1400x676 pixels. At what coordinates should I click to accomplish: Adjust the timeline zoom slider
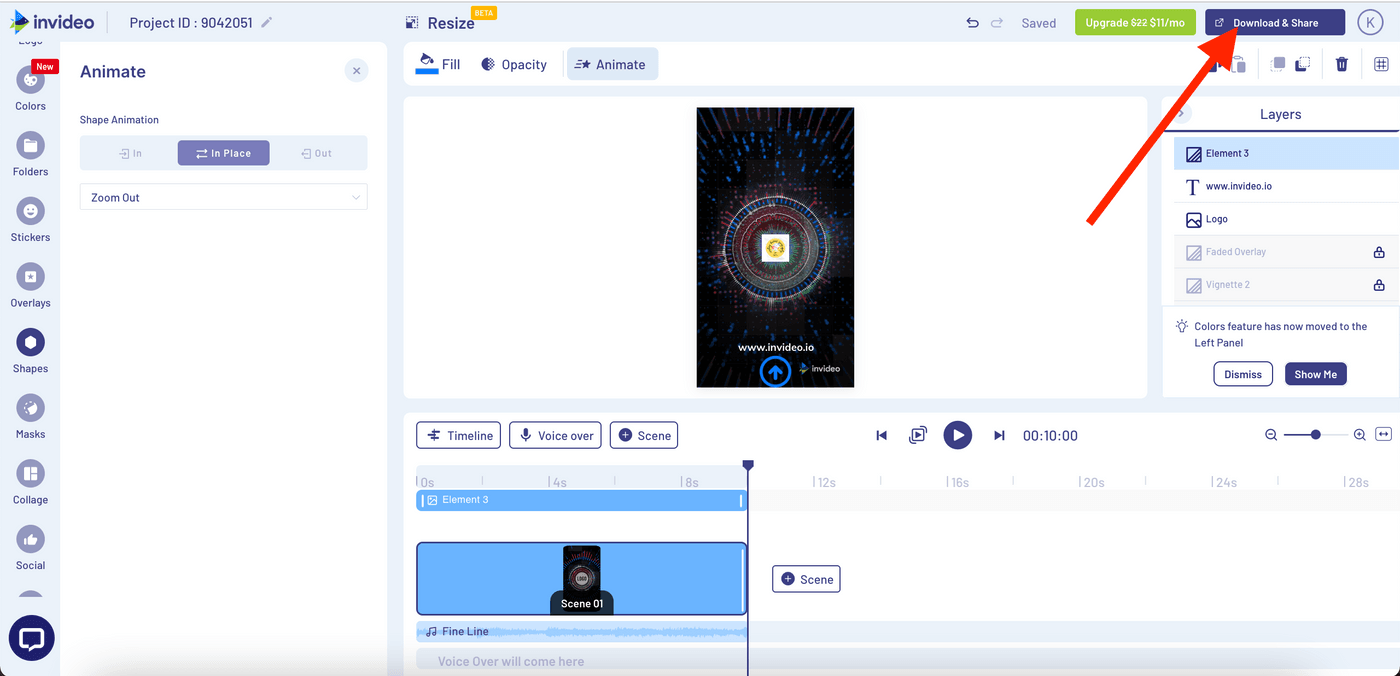(x=1315, y=435)
